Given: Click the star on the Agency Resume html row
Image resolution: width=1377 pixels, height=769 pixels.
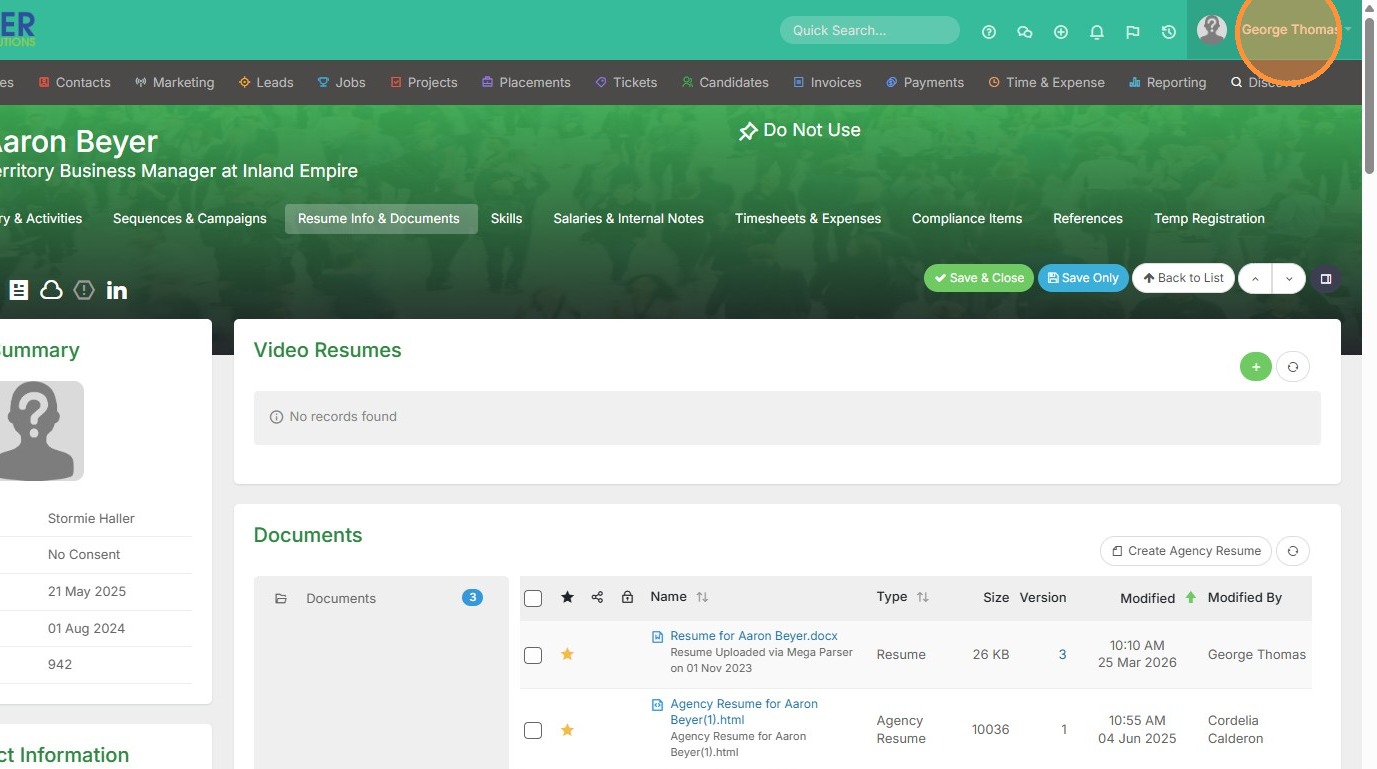Looking at the screenshot, I should 567,730.
